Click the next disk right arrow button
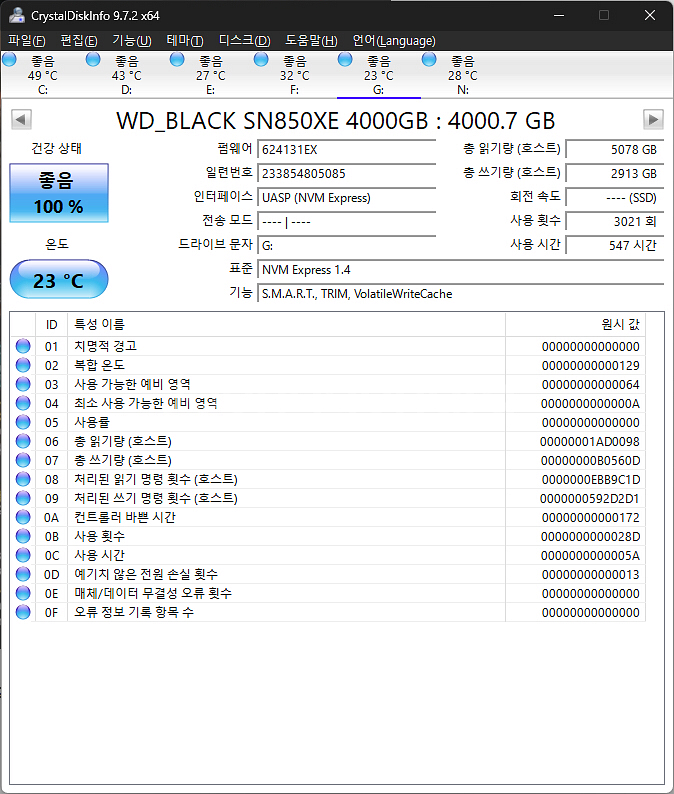674x794 pixels. pyautogui.click(x=653, y=120)
